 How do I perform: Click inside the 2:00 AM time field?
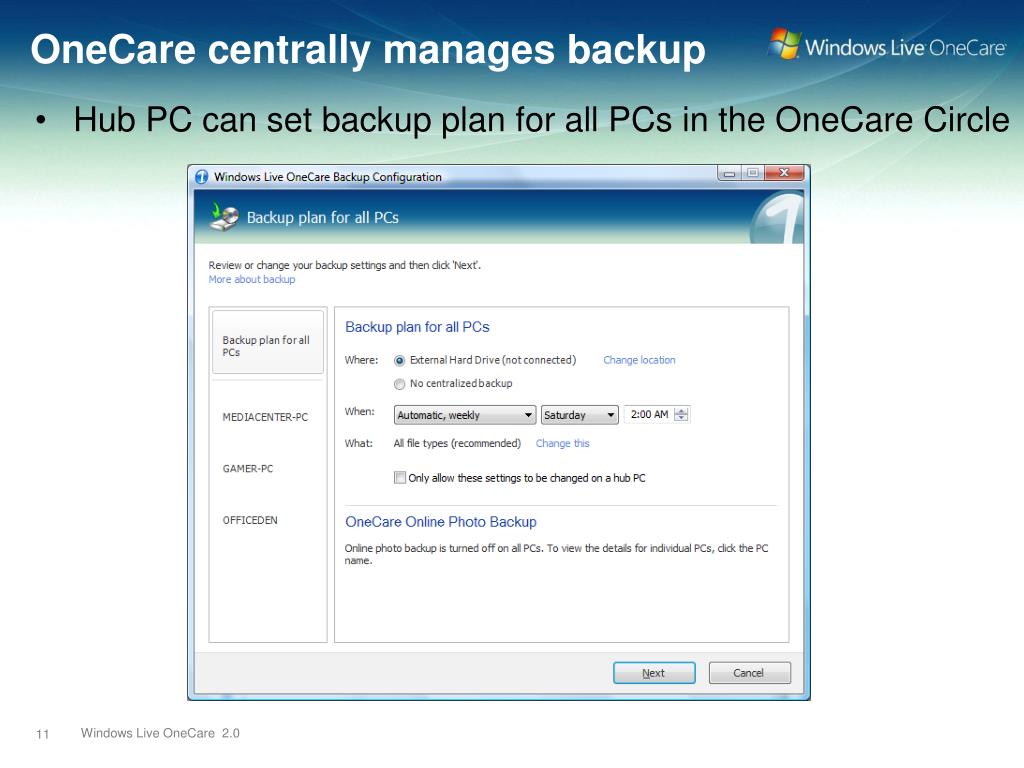tap(649, 415)
